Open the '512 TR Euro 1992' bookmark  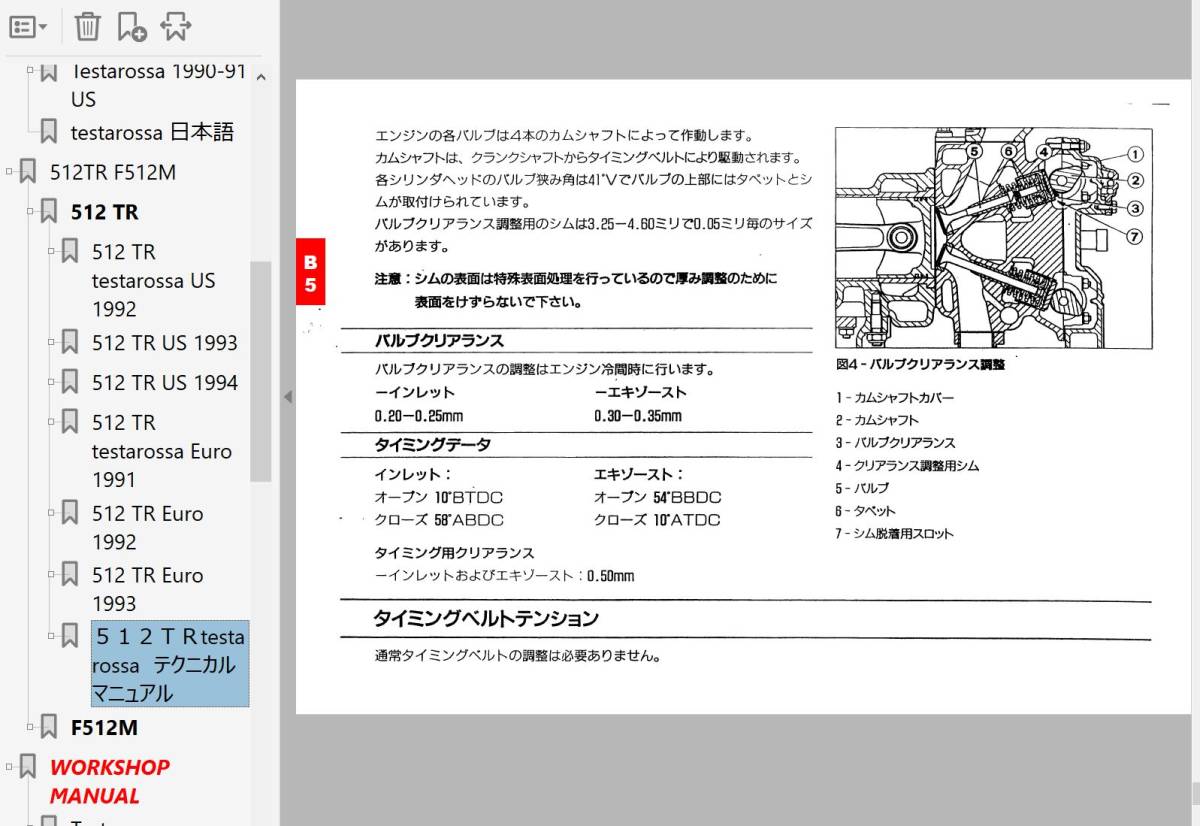point(147,528)
